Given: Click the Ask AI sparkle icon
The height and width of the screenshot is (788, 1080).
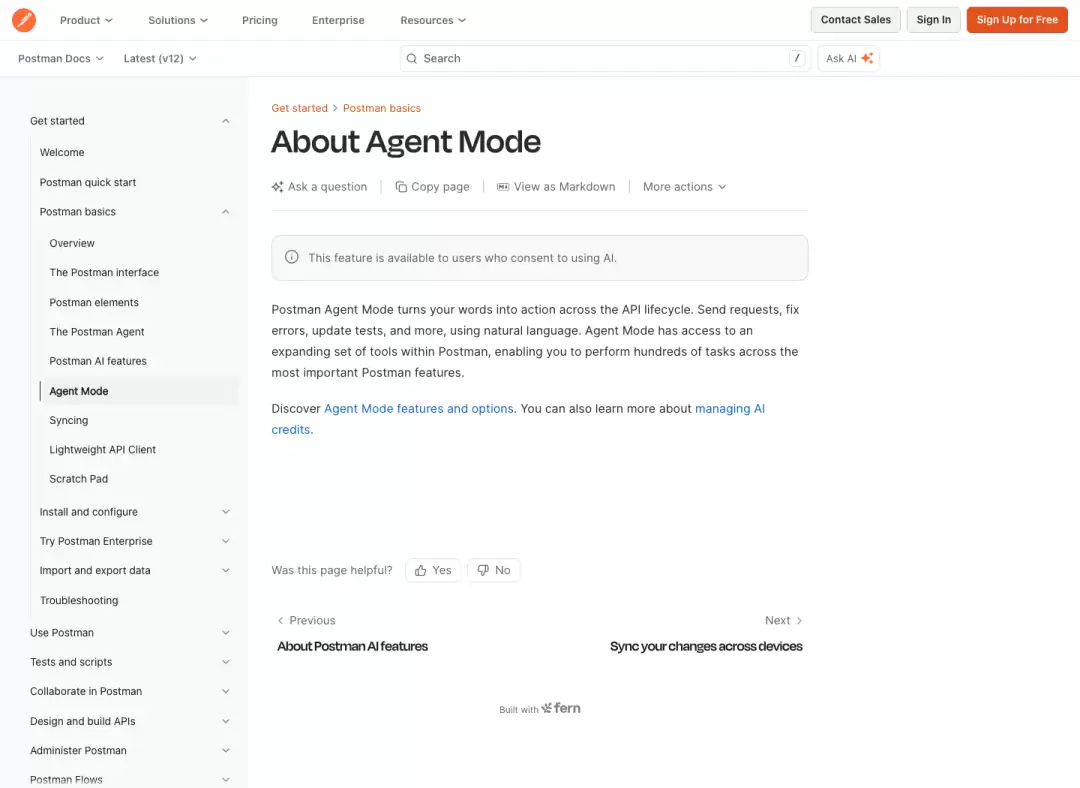Looking at the screenshot, I should pyautogui.click(x=867, y=59).
